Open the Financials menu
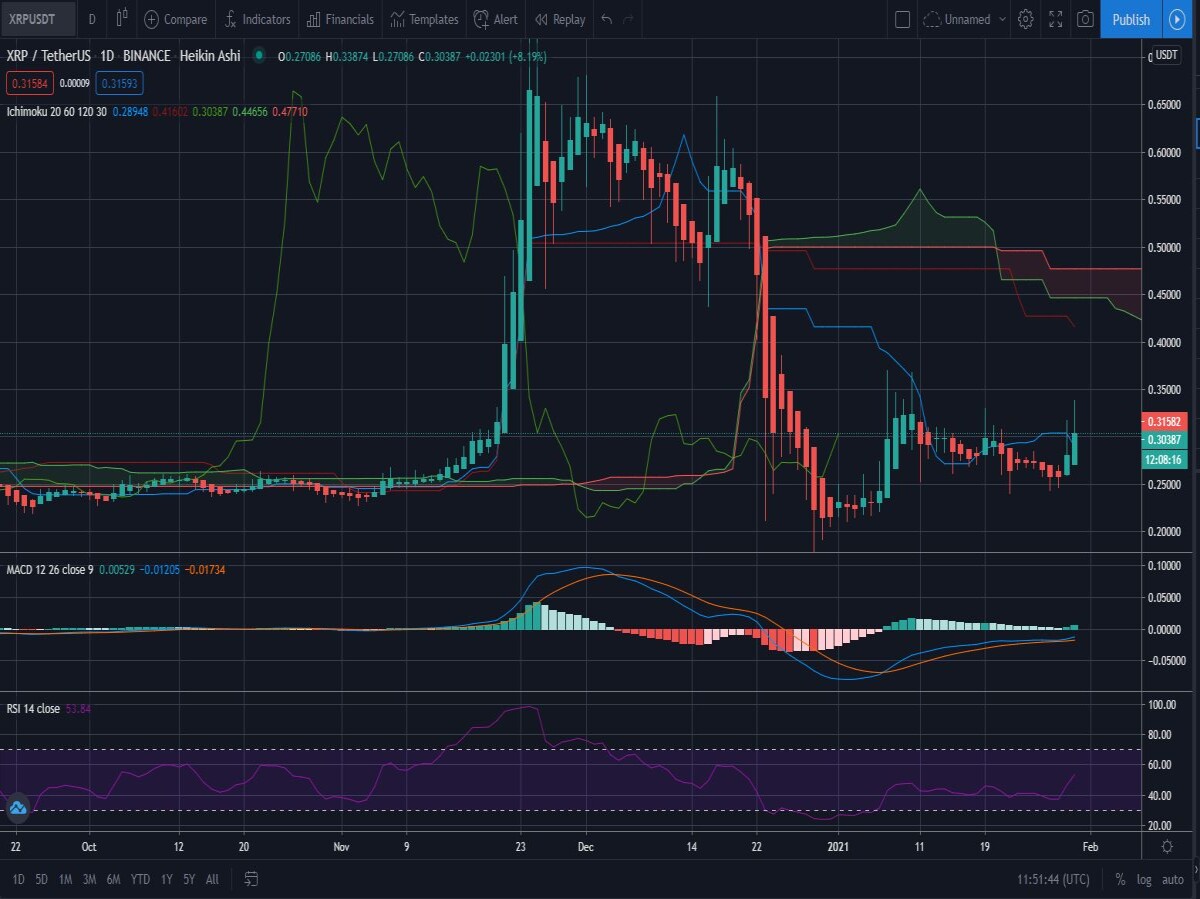Image resolution: width=1200 pixels, height=899 pixels. (340, 19)
